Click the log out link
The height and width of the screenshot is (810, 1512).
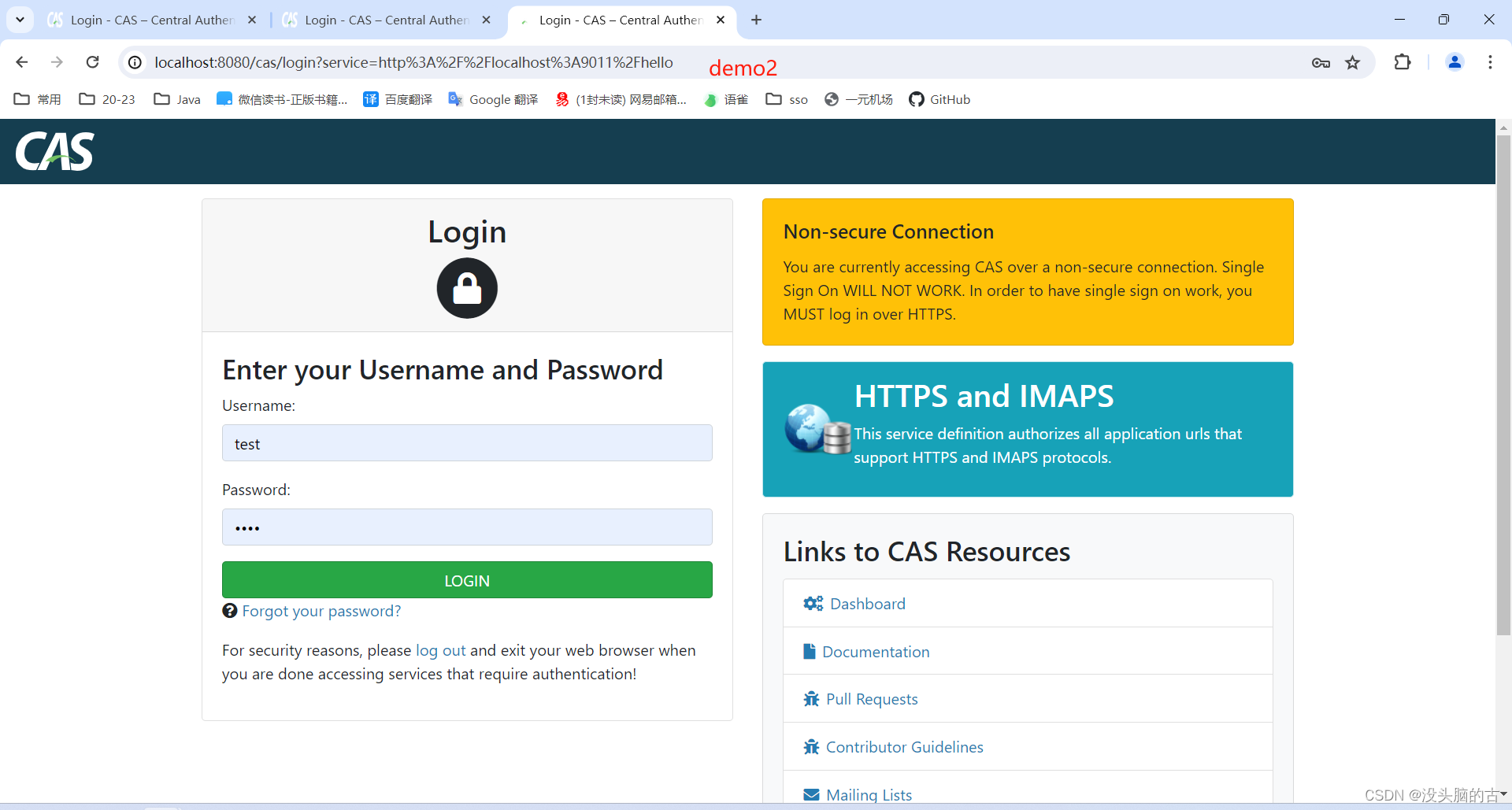coord(440,650)
